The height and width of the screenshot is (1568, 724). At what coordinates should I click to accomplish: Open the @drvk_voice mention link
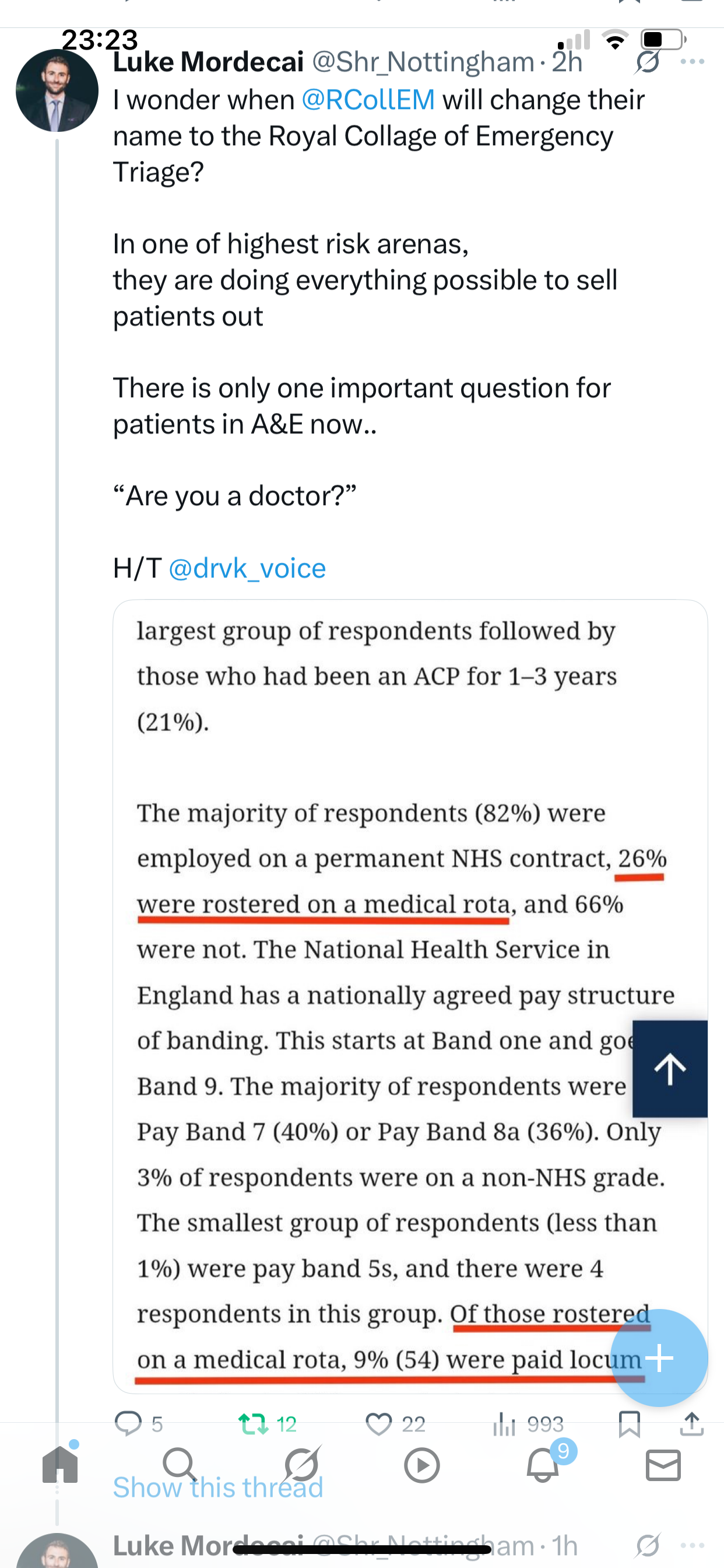pyautogui.click(x=247, y=569)
